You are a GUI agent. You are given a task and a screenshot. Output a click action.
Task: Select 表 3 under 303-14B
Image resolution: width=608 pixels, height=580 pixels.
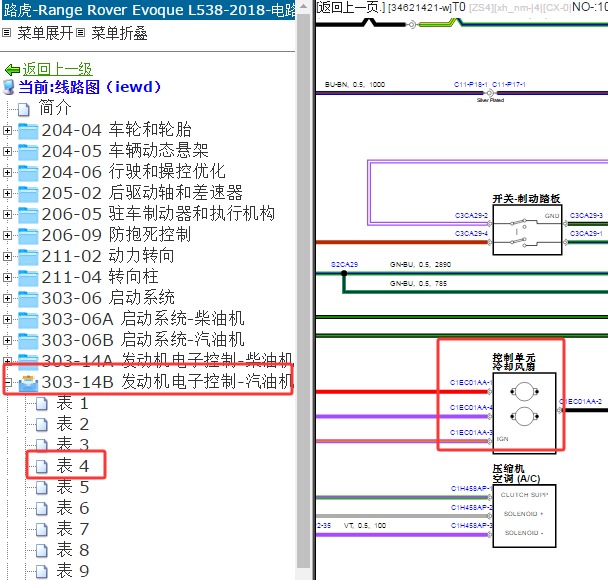coord(73,445)
